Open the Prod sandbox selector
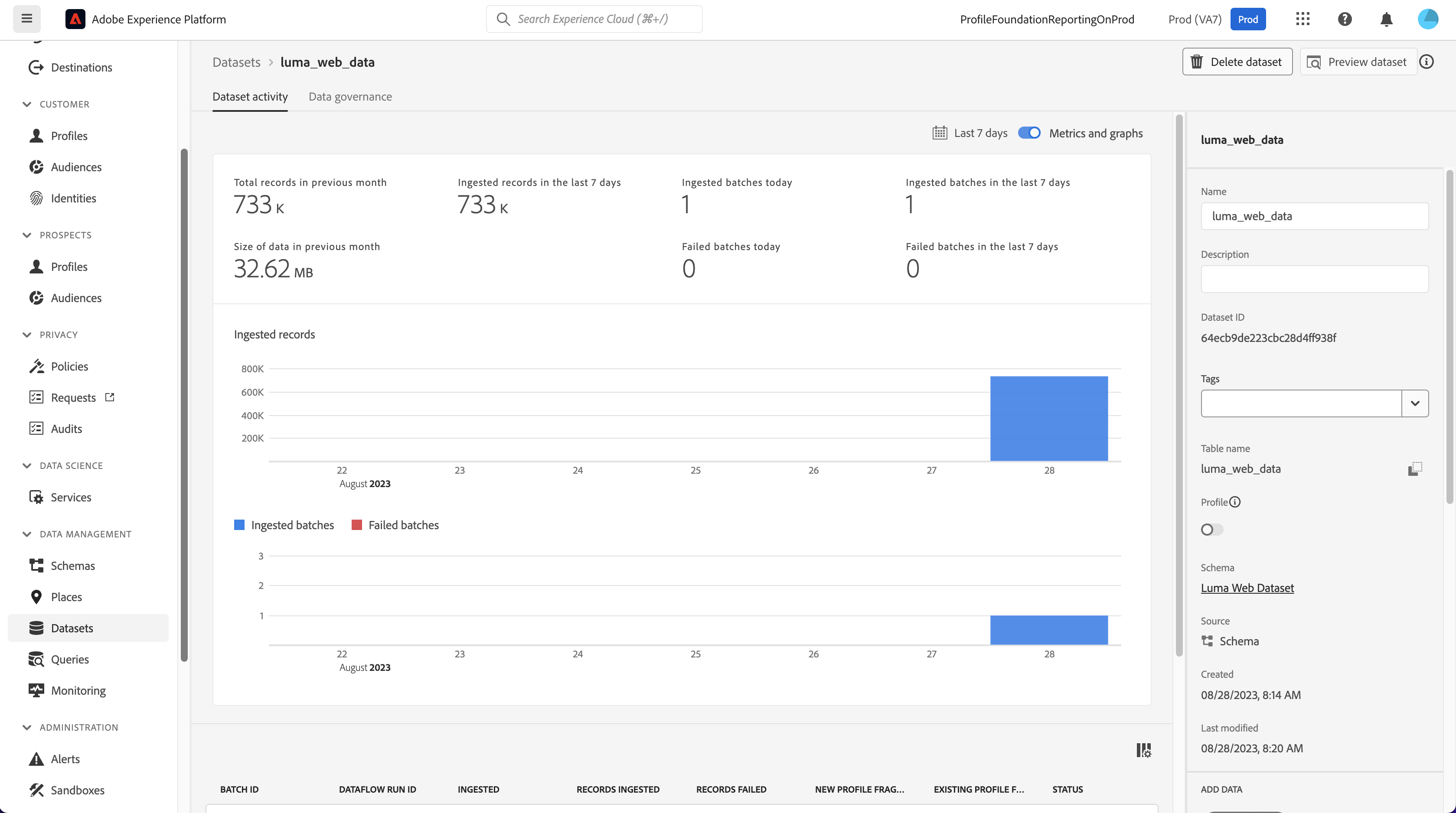 [x=1247, y=19]
